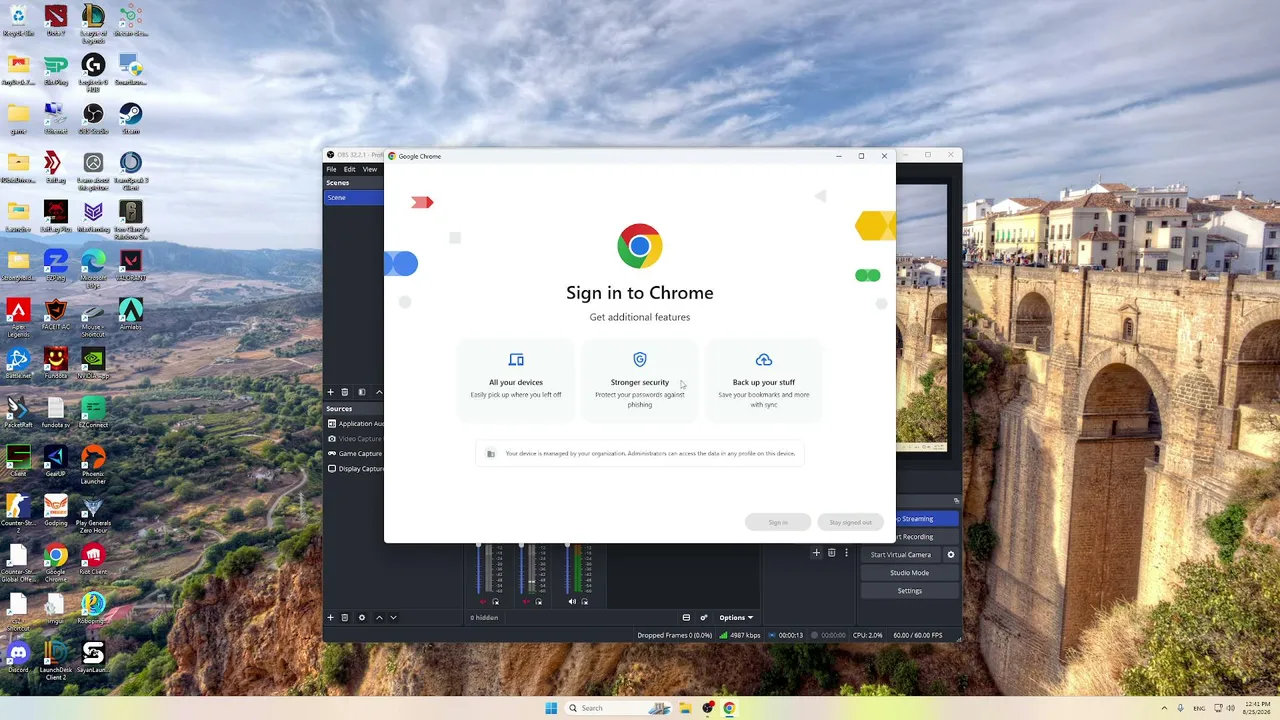This screenshot has height=720, width=1280.
Task: Select the Application Audio source
Action: tap(355, 424)
